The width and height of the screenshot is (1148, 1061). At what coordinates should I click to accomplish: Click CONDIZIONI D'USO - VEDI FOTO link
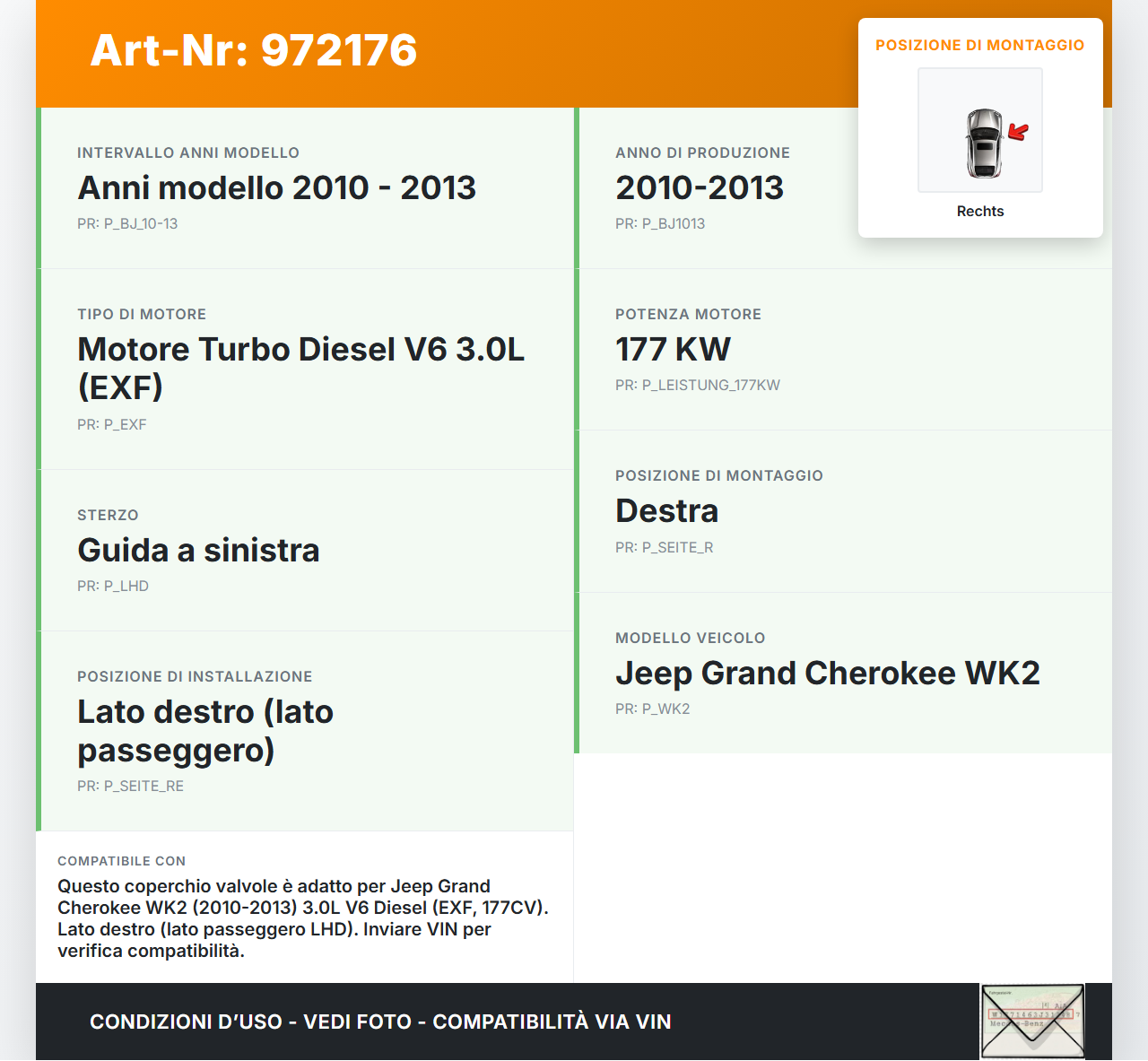point(251,1022)
